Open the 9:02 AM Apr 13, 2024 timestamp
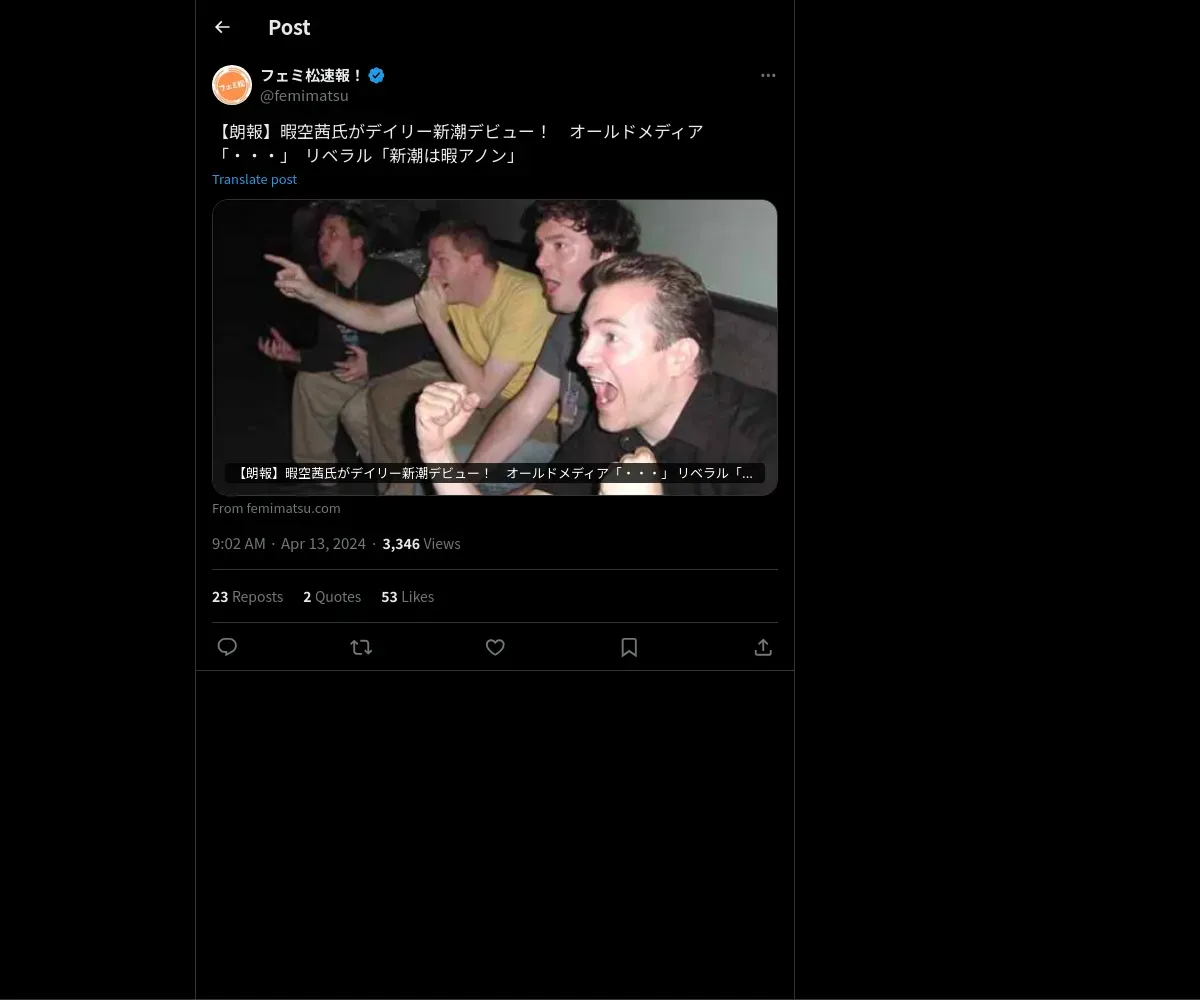1200x1000 pixels. click(x=289, y=543)
